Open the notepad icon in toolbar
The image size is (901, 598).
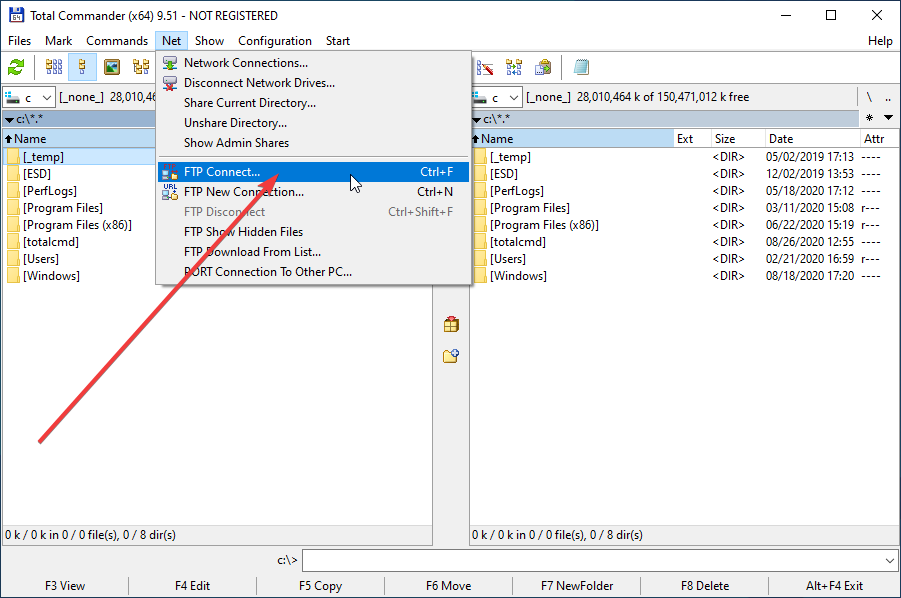581,68
